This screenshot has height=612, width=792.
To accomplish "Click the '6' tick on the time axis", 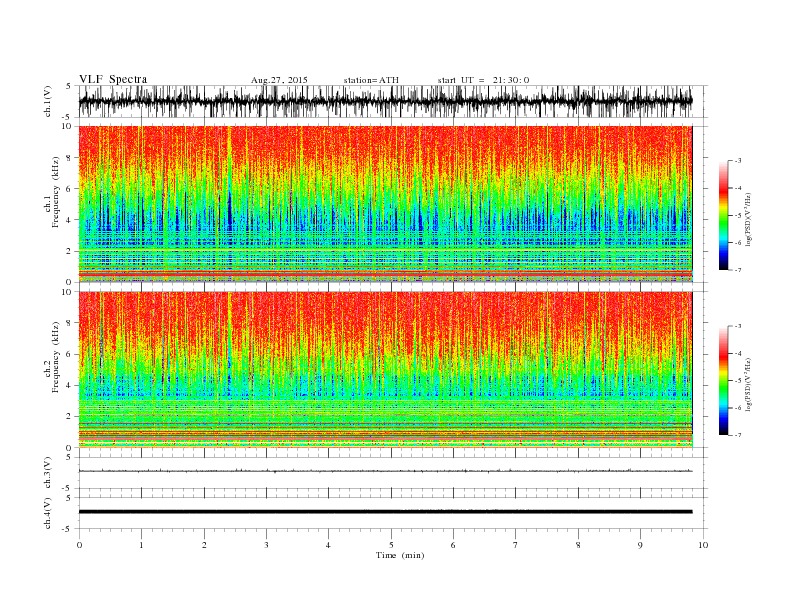I will point(453,545).
